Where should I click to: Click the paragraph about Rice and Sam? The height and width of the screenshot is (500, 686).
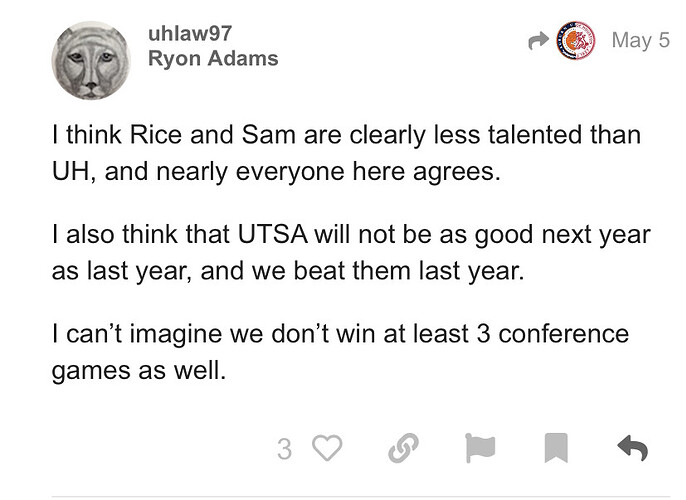pyautogui.click(x=346, y=153)
